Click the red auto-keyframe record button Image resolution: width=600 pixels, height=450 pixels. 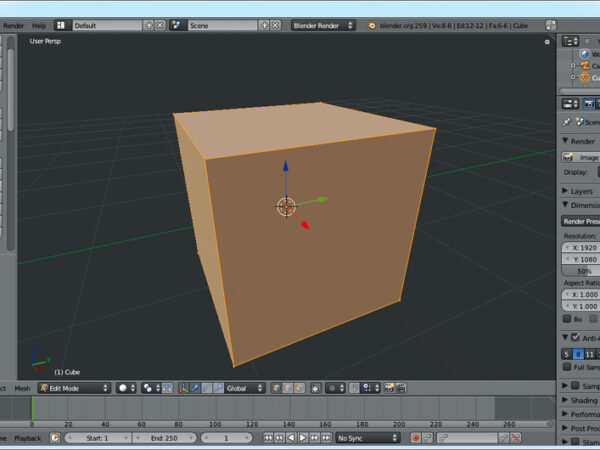coord(415,438)
